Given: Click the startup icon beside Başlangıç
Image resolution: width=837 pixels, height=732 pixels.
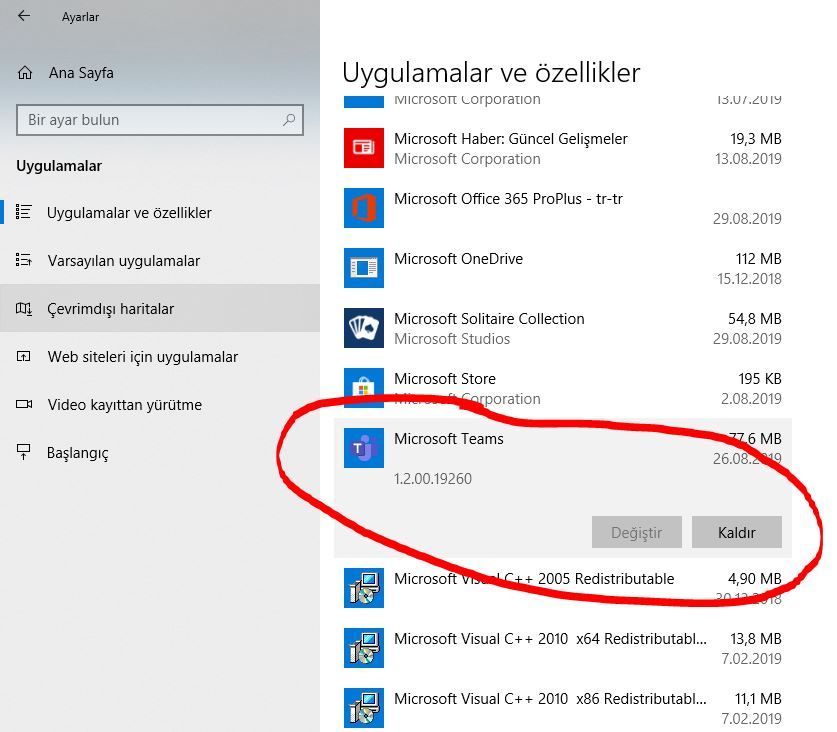Looking at the screenshot, I should [23, 452].
